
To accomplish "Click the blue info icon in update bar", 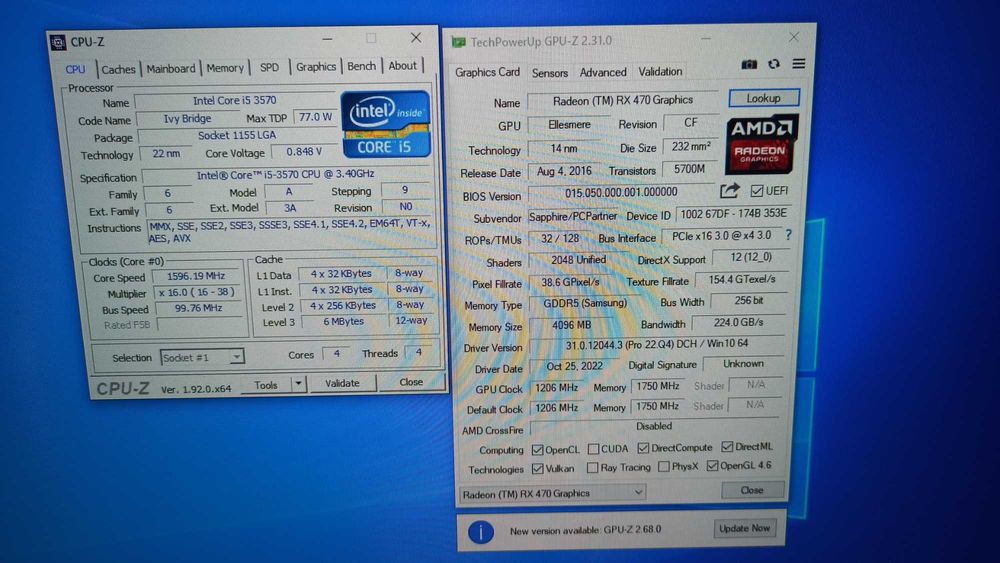I will point(480,531).
